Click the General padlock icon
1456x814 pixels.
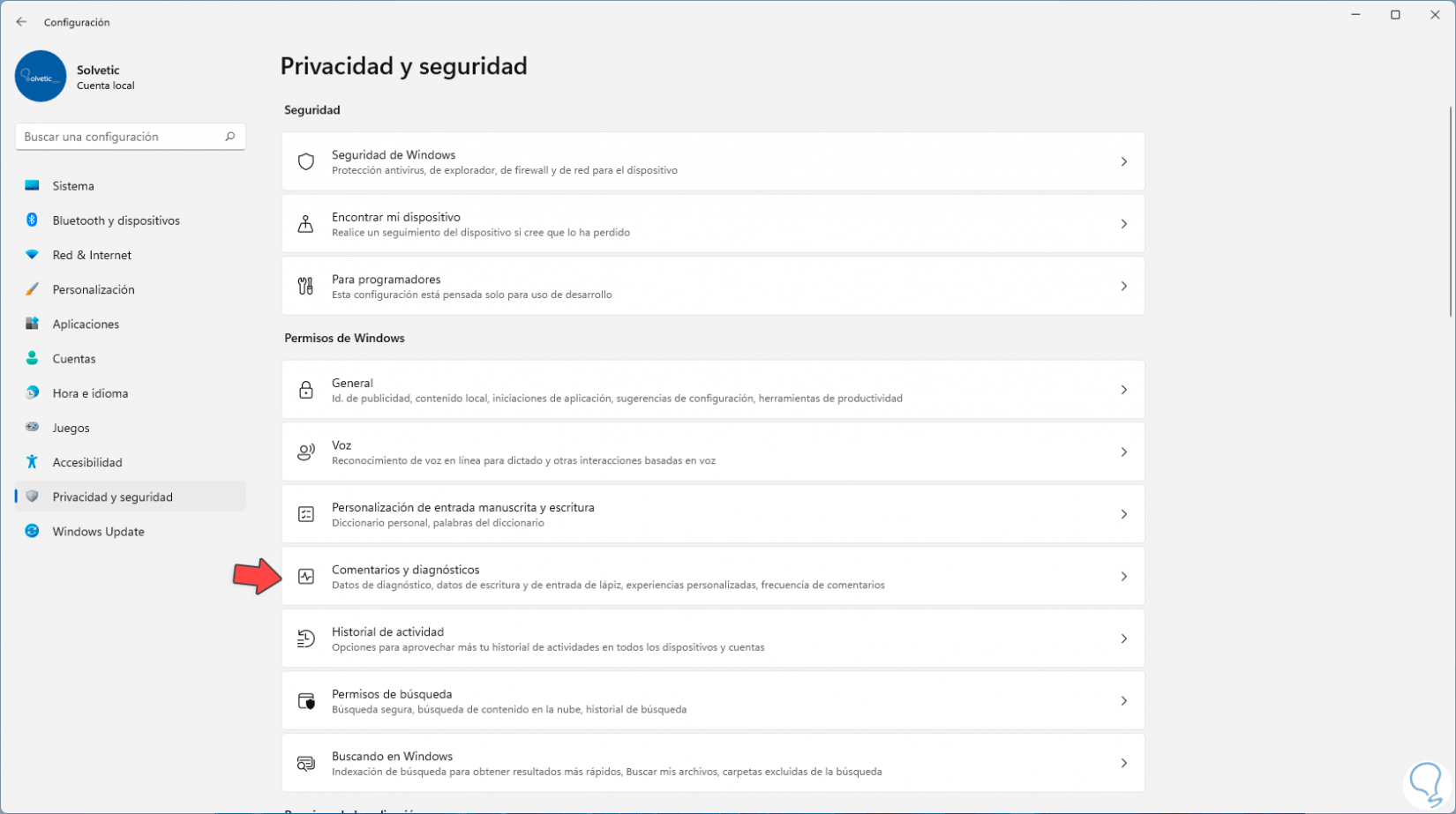(x=306, y=390)
